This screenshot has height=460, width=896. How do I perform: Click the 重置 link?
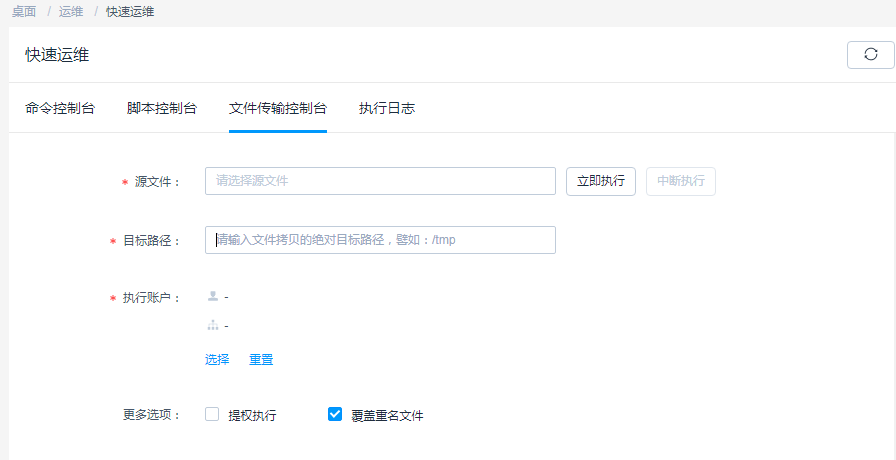click(x=261, y=359)
